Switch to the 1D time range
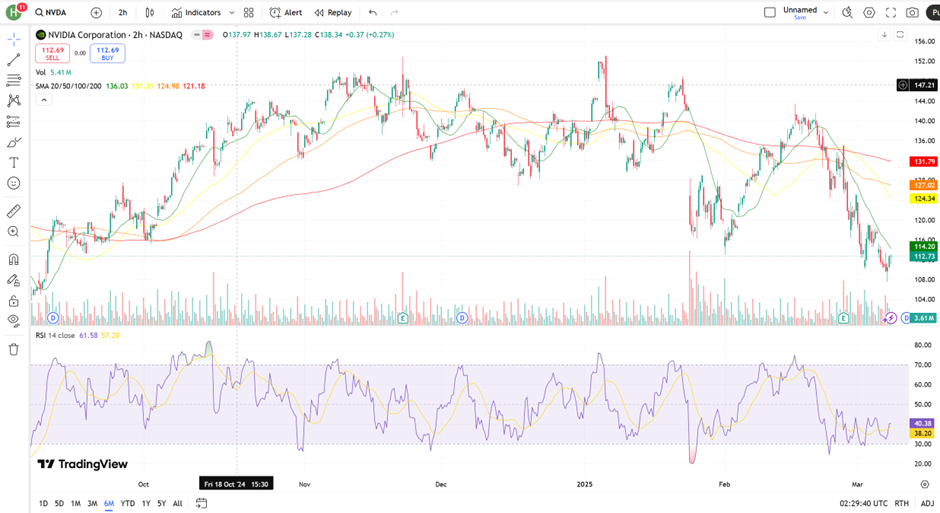This screenshot has height=513, width=940. coord(43,503)
